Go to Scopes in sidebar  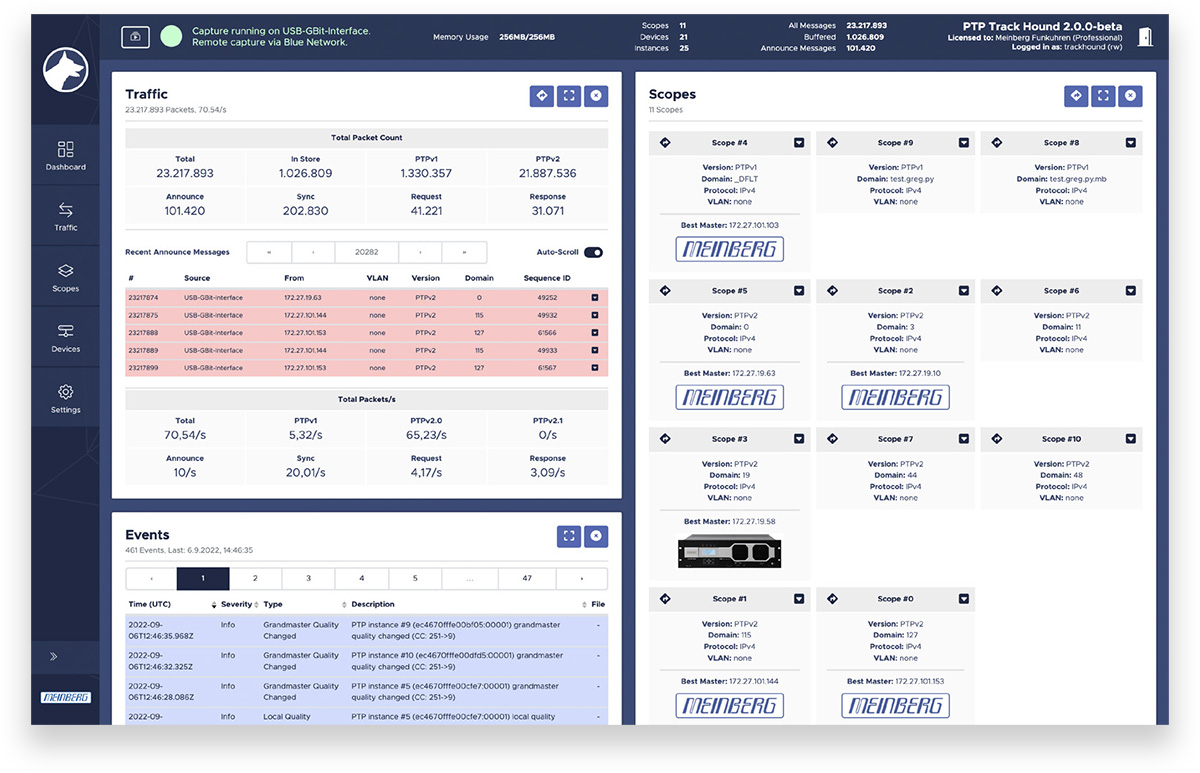65,277
